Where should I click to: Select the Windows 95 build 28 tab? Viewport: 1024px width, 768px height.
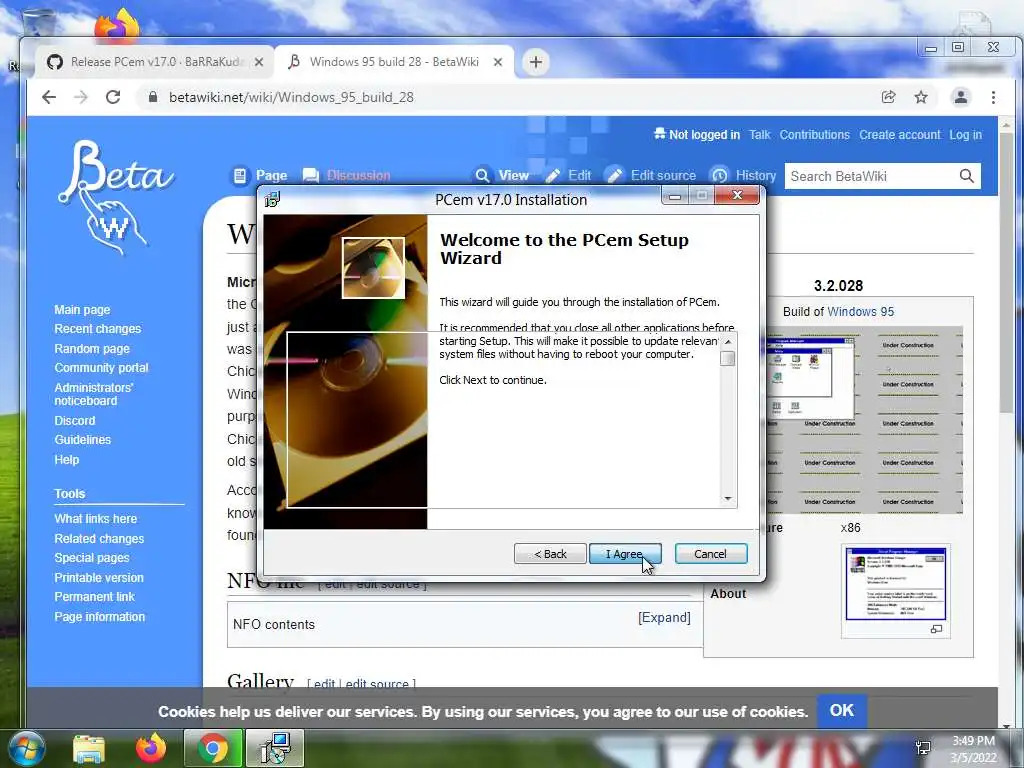click(394, 62)
